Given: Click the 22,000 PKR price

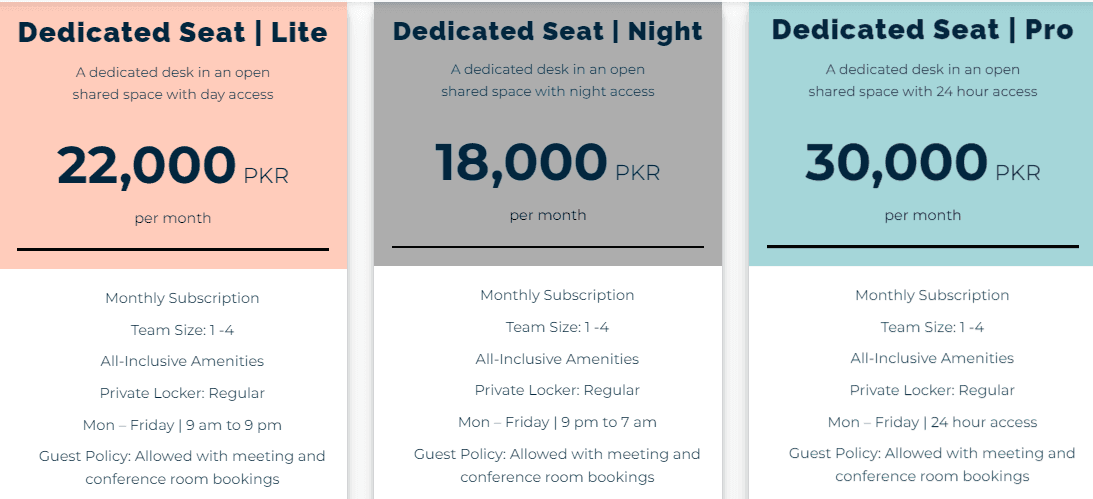Looking at the screenshot, I should 172,167.
